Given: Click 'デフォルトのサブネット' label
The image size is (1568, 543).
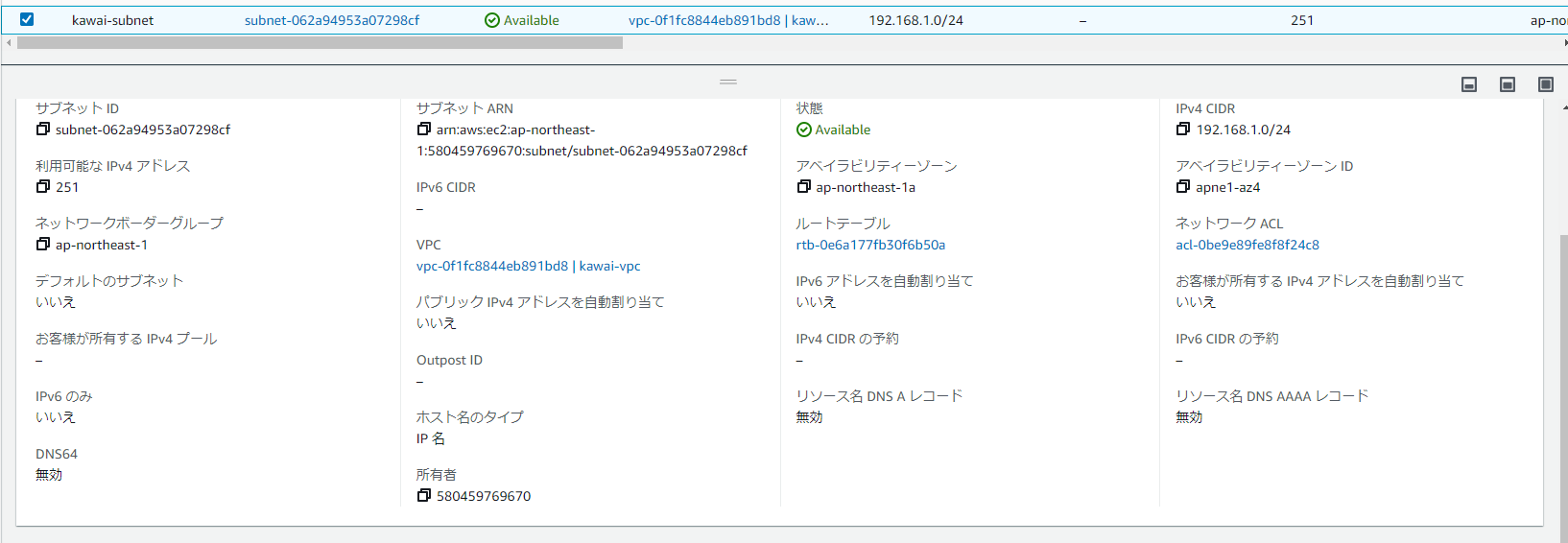Looking at the screenshot, I should click(x=109, y=281).
